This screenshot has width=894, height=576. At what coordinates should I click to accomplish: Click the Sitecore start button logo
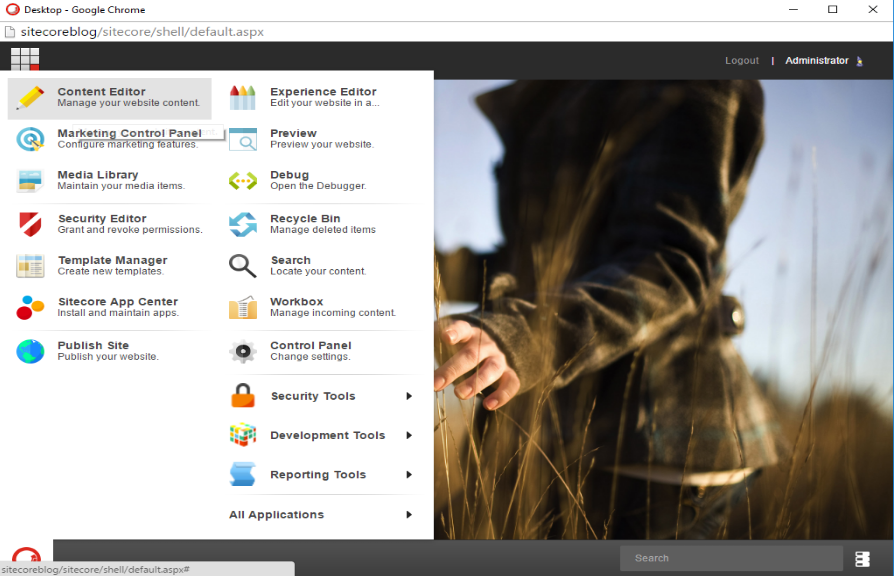(x=26, y=554)
